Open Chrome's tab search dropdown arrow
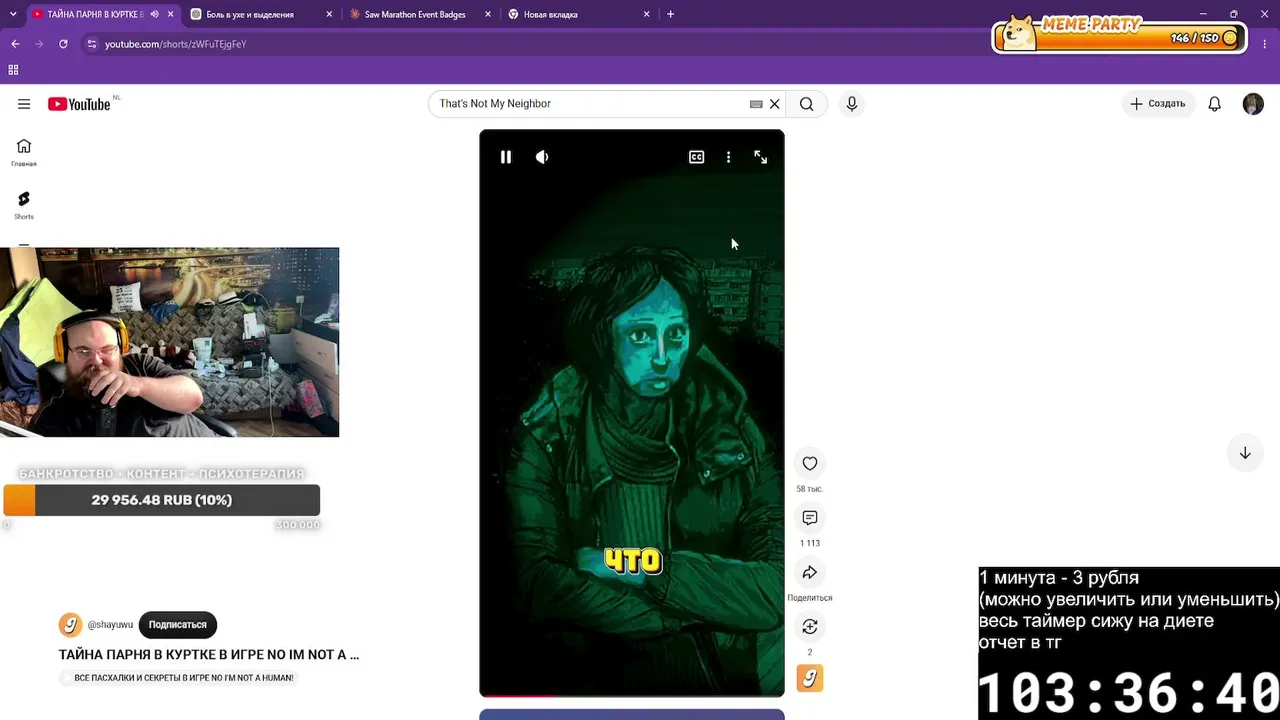This screenshot has width=1280, height=720. point(13,14)
